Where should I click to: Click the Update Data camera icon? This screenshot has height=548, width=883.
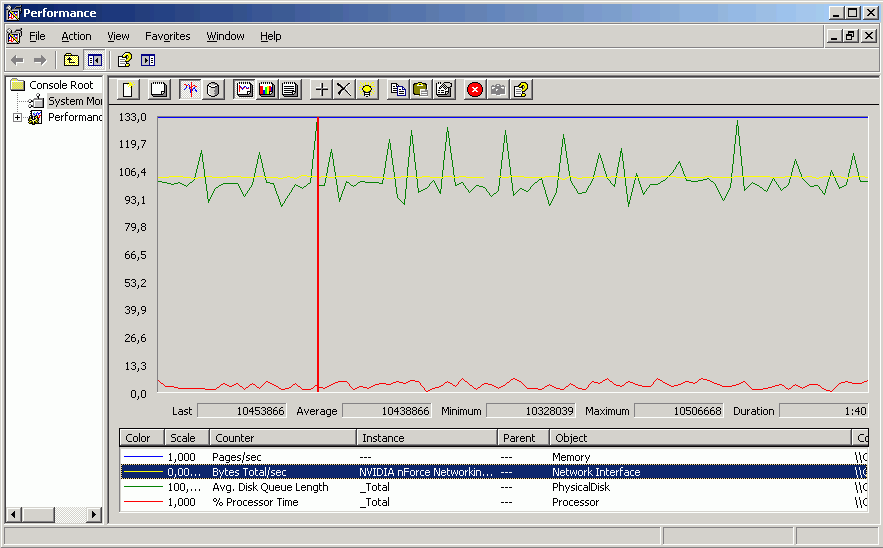(498, 90)
